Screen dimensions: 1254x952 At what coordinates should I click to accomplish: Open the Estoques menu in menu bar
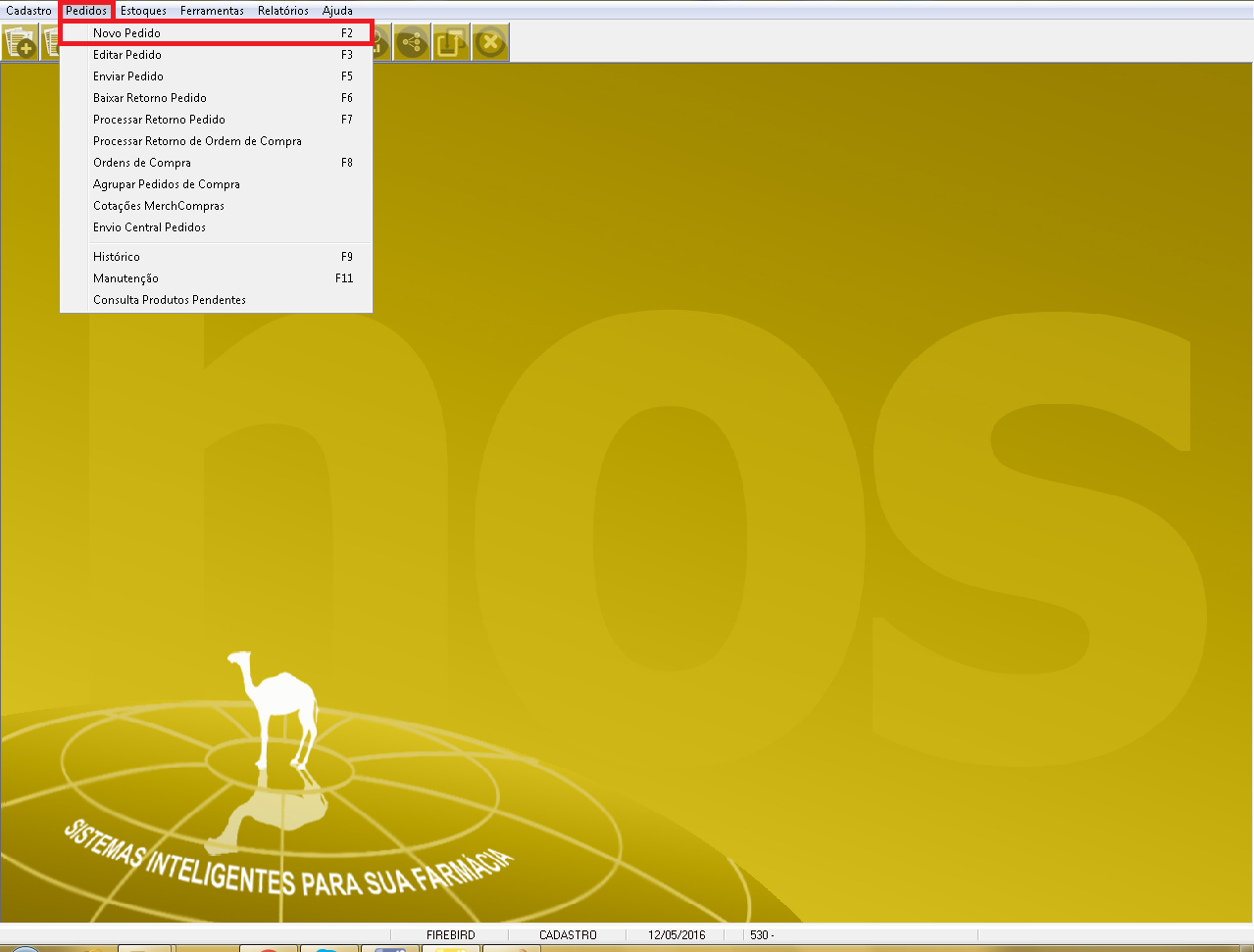(x=143, y=11)
